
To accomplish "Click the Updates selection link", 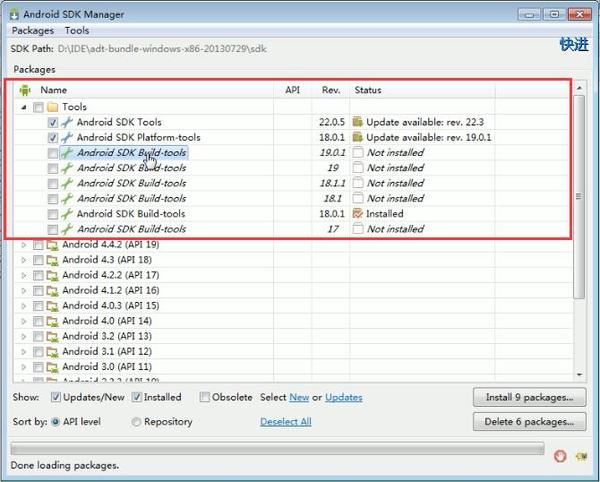I will coord(344,397).
